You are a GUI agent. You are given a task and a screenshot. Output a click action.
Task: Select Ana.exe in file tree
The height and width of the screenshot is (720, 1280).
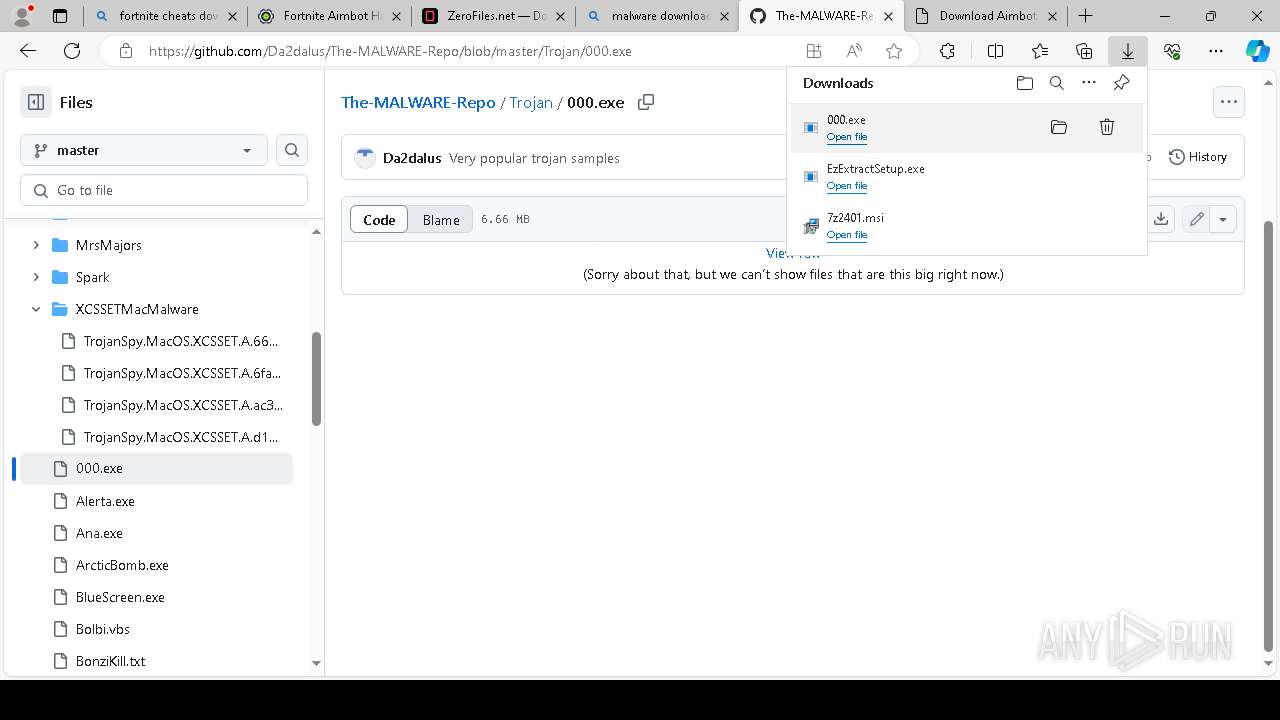[156, 533]
